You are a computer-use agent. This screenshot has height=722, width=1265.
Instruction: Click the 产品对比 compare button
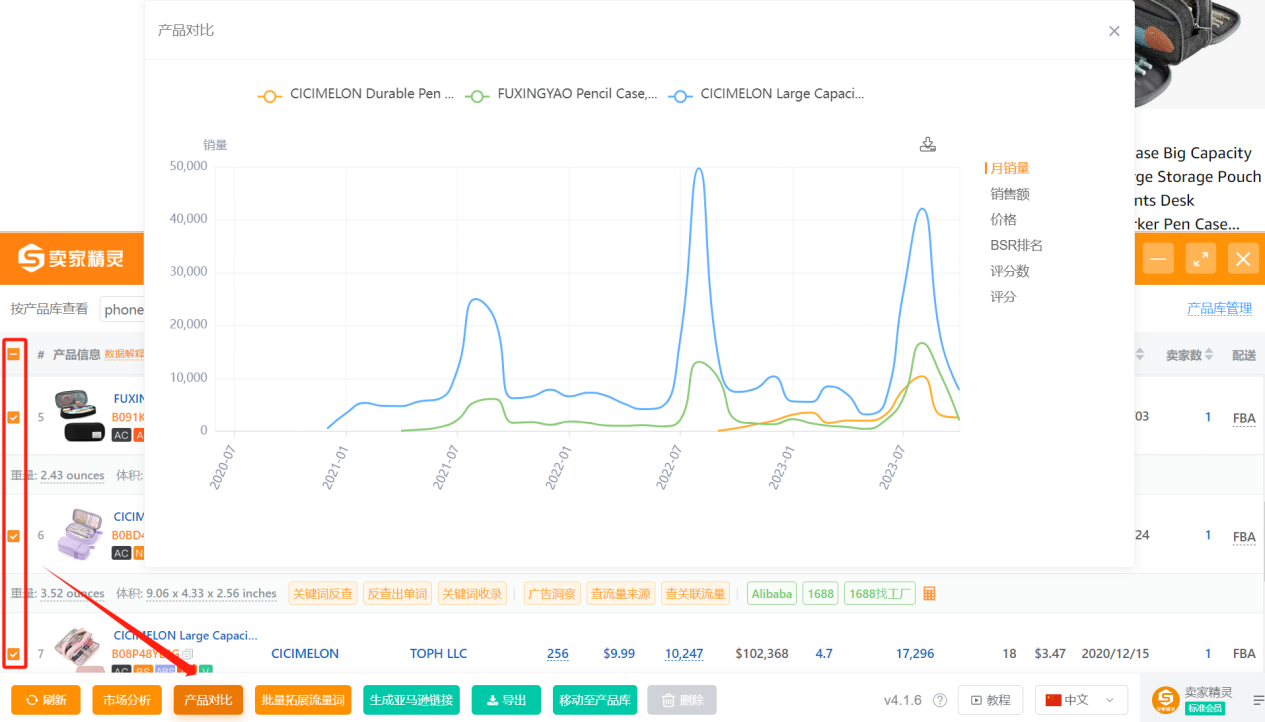click(208, 700)
